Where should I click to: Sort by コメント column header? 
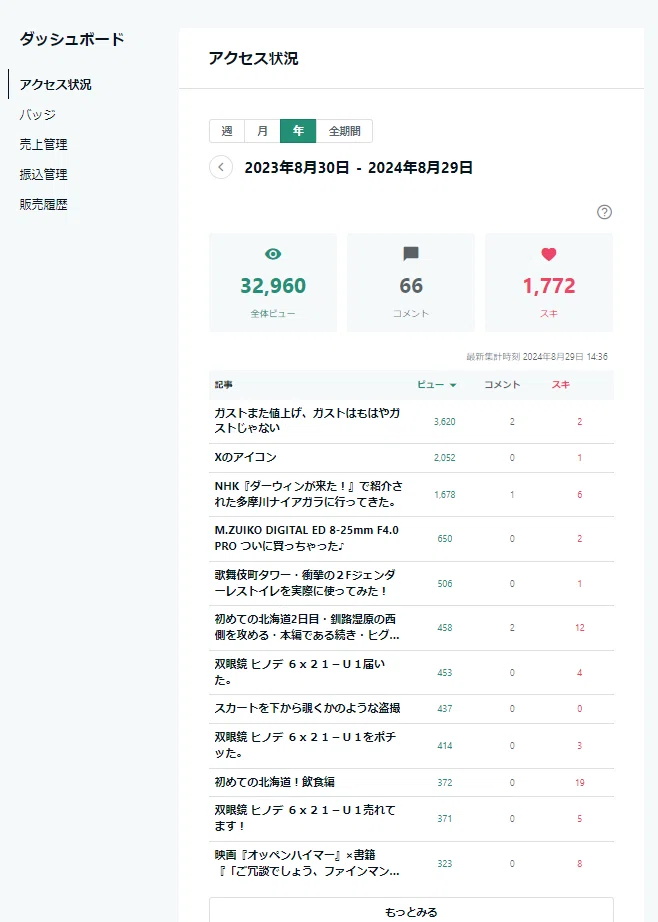click(x=502, y=385)
